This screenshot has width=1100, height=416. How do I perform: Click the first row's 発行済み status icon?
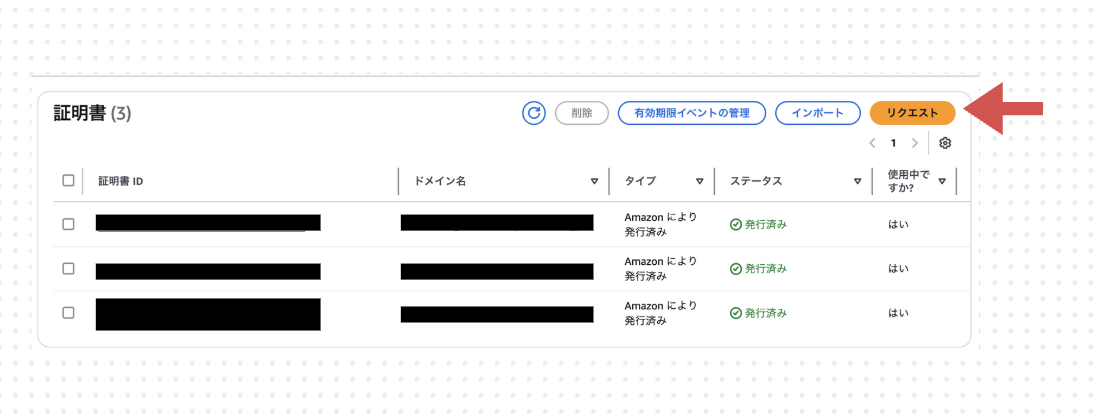pyautogui.click(x=736, y=224)
